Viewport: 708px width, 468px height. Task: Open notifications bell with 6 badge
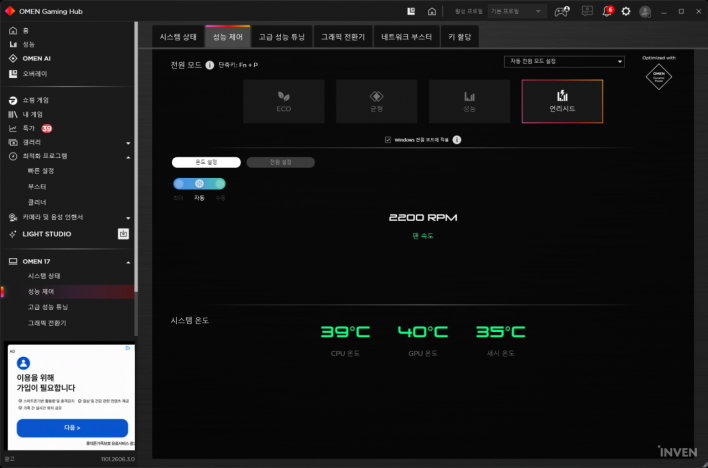tap(607, 11)
